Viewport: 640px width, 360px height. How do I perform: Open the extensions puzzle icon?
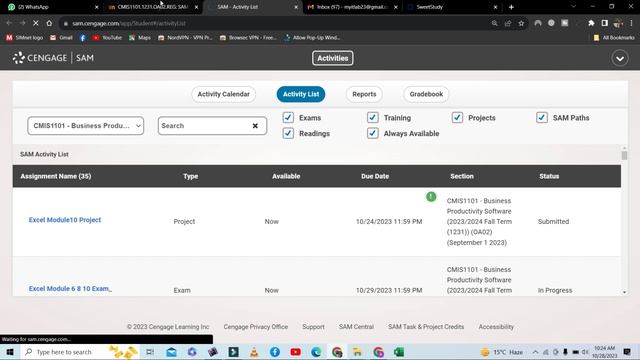click(x=591, y=23)
